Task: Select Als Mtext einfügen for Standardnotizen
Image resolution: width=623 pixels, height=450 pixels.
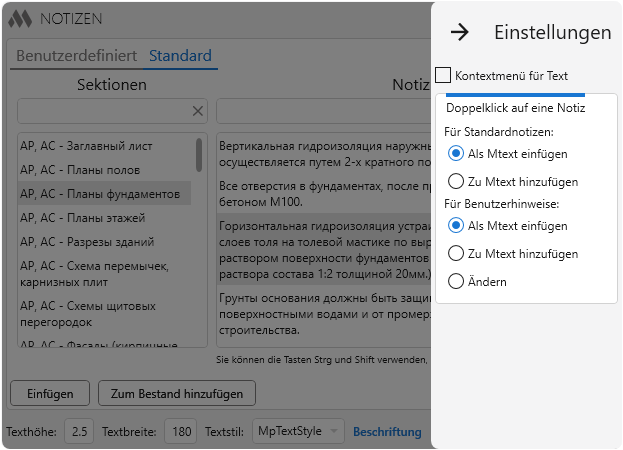Action: pyautogui.click(x=456, y=154)
